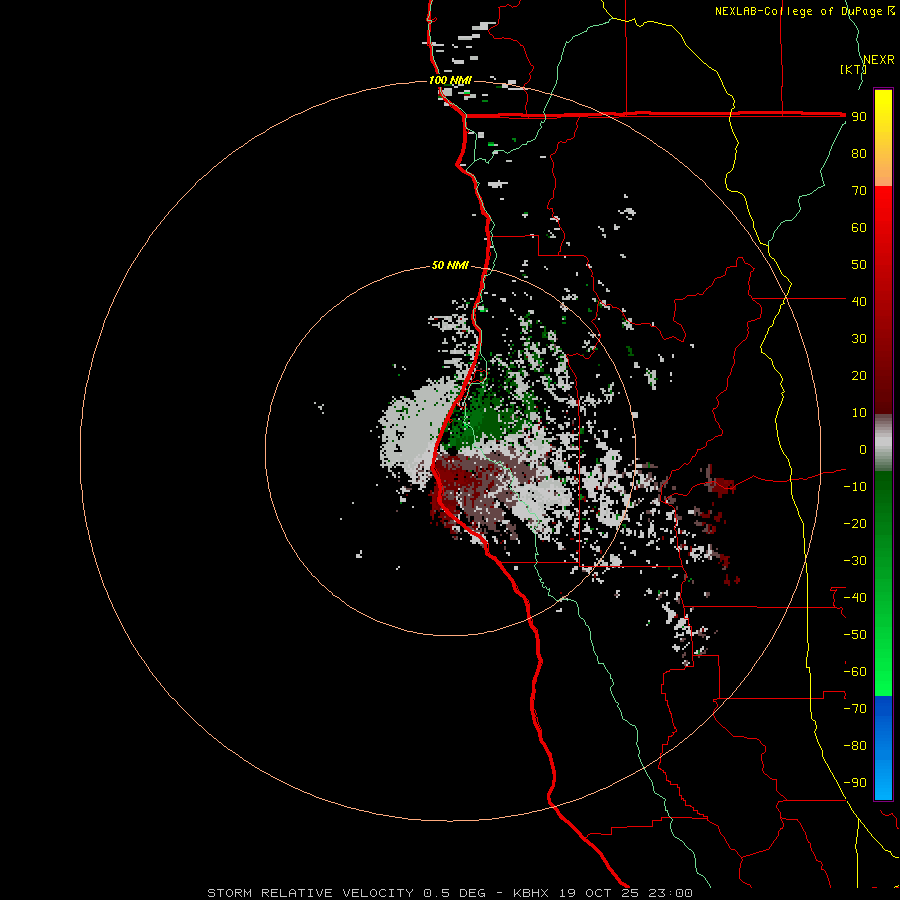Select the -10 legend value
This screenshot has width=900, height=900.
coord(855,487)
